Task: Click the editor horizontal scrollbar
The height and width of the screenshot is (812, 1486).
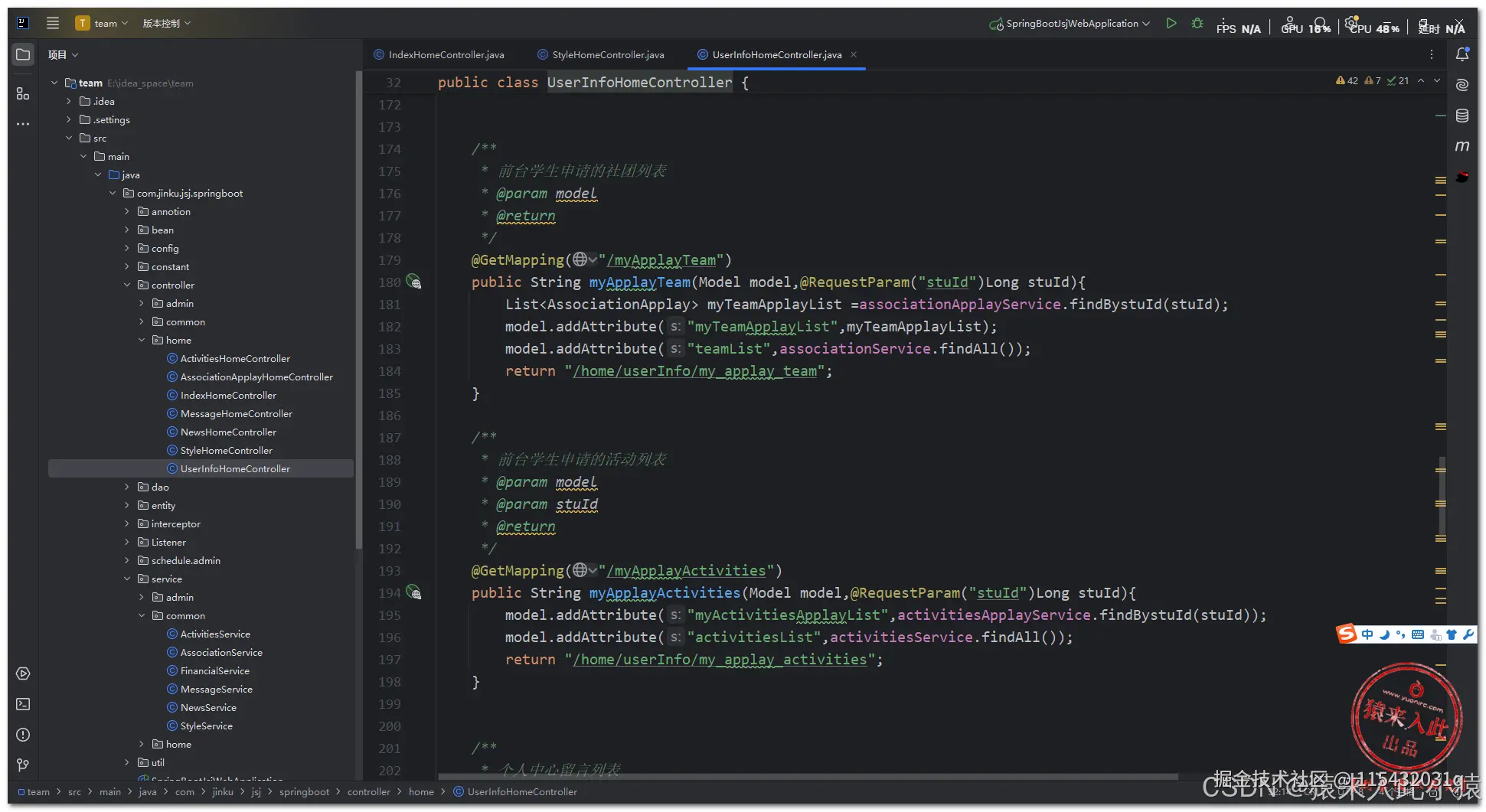Action: click(808, 777)
